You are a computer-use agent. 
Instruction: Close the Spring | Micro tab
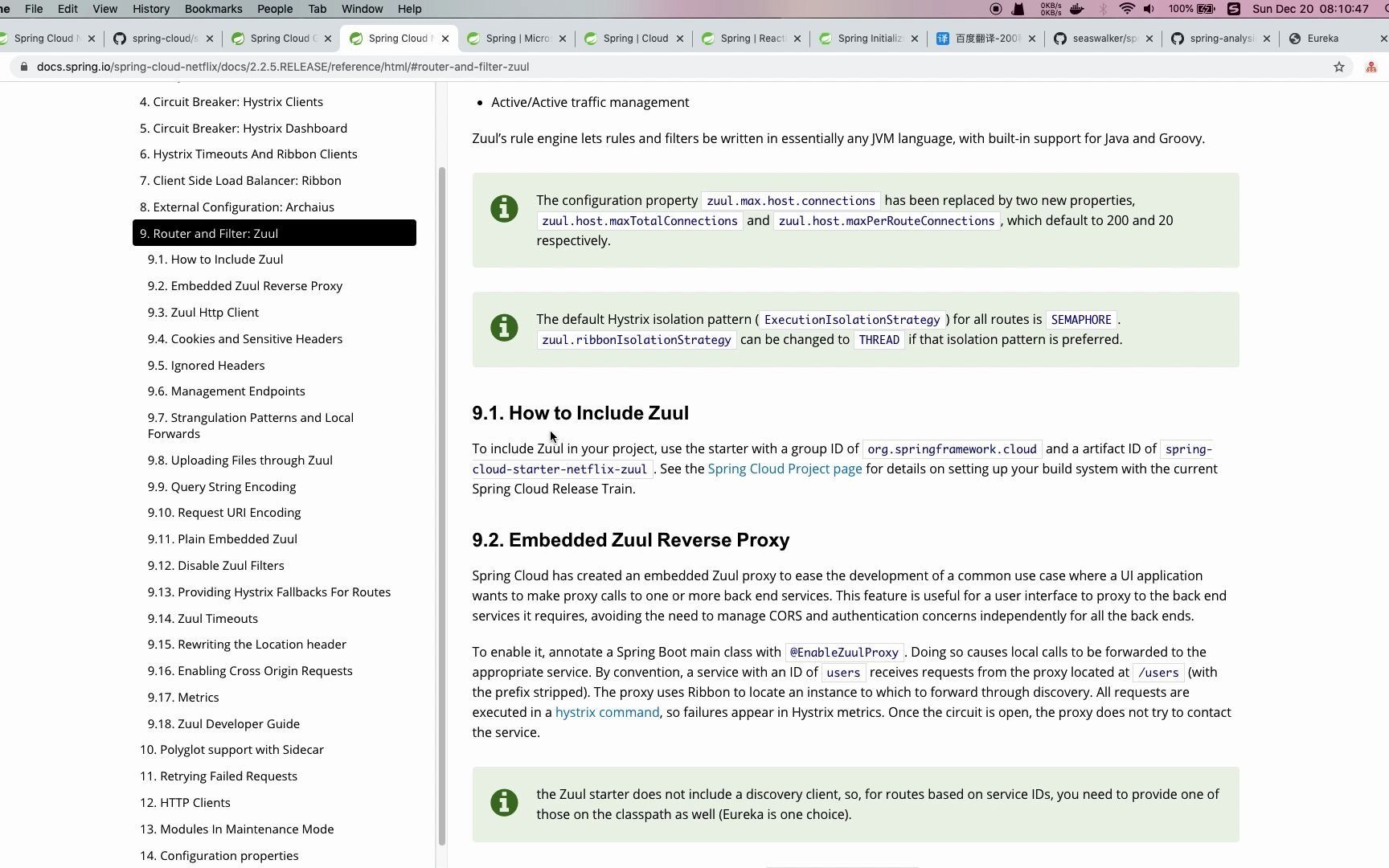coord(563,39)
